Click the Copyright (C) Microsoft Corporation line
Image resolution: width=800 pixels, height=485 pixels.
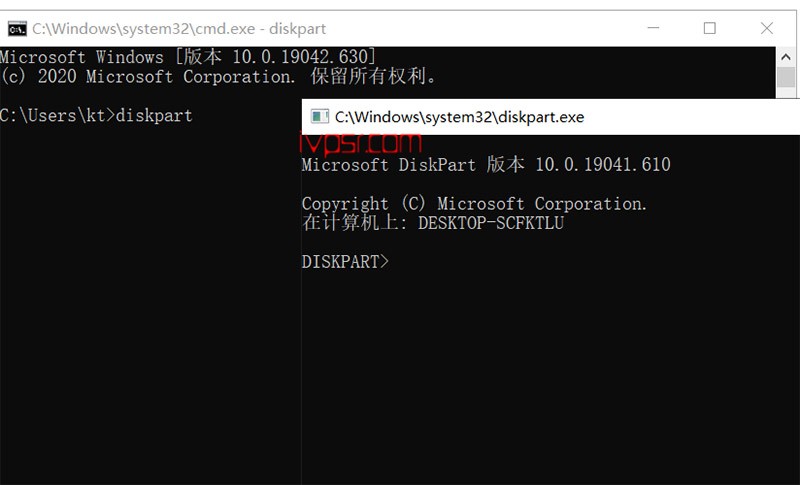coord(474,203)
